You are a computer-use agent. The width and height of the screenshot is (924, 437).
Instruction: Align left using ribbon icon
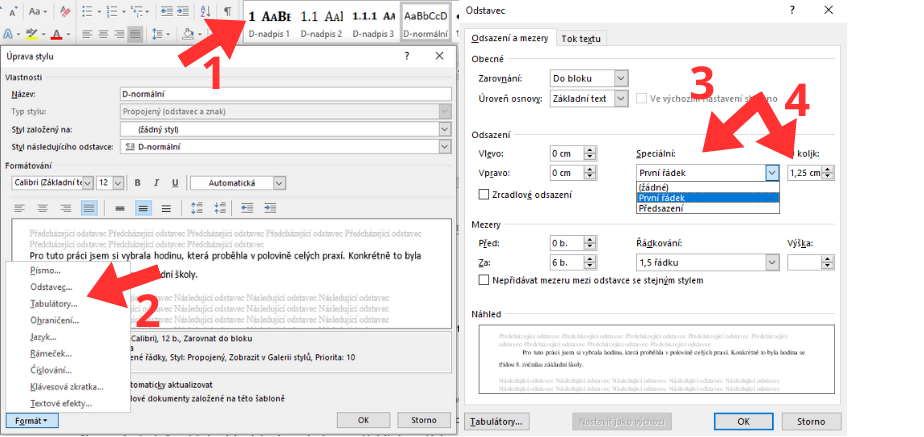87,34
